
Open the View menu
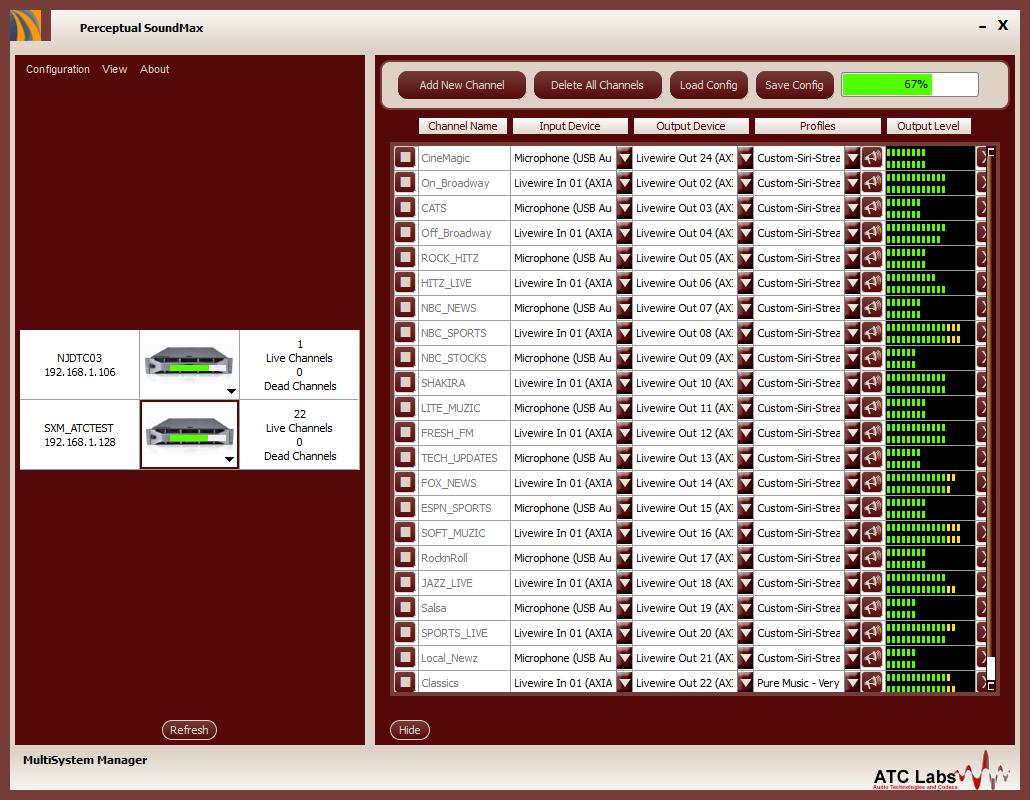click(x=114, y=69)
